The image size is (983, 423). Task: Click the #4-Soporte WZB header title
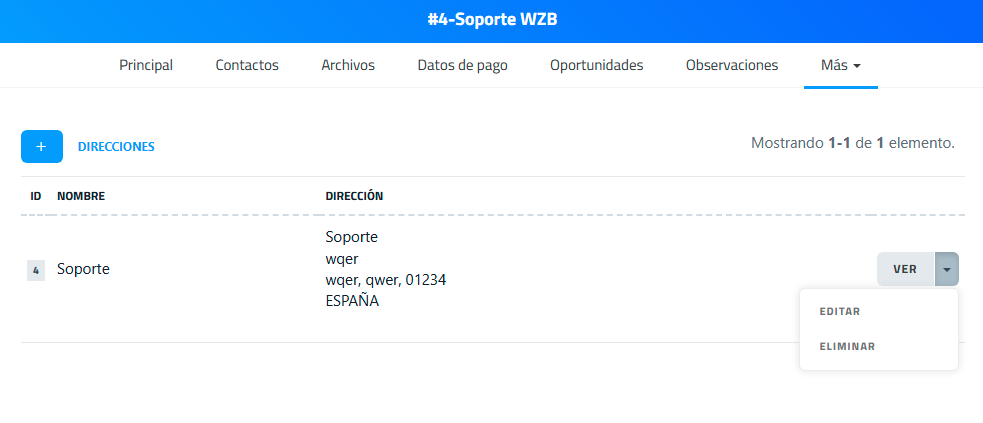pyautogui.click(x=491, y=21)
